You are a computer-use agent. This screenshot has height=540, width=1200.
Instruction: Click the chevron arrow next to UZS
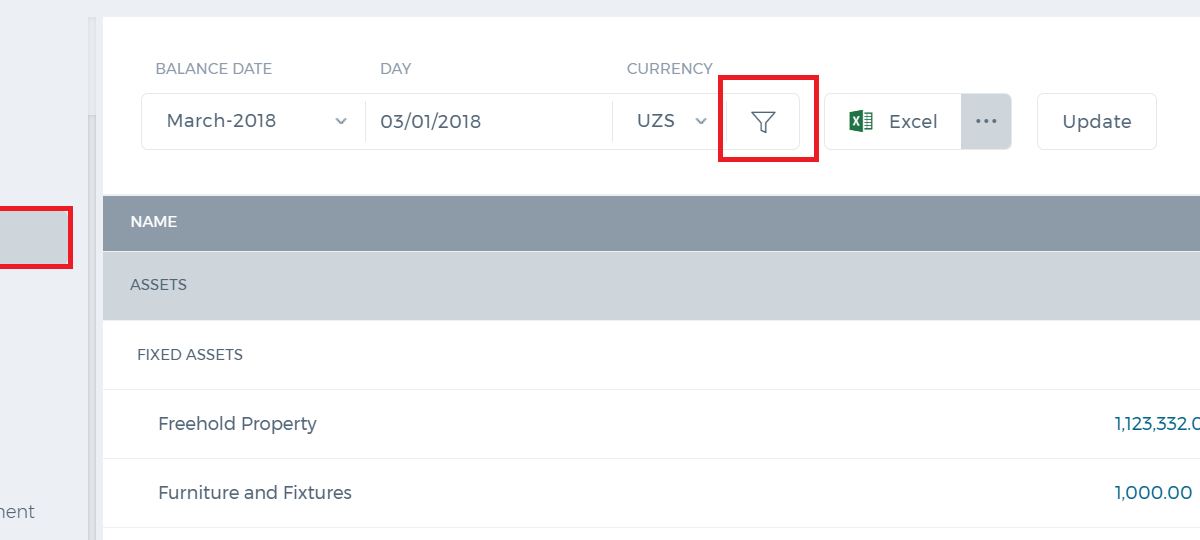[x=701, y=121]
